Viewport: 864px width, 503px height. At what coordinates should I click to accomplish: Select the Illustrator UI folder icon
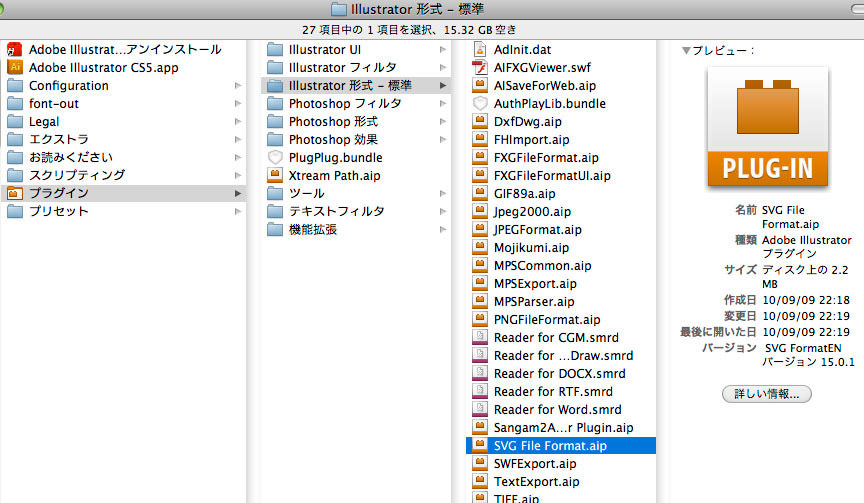(x=274, y=50)
